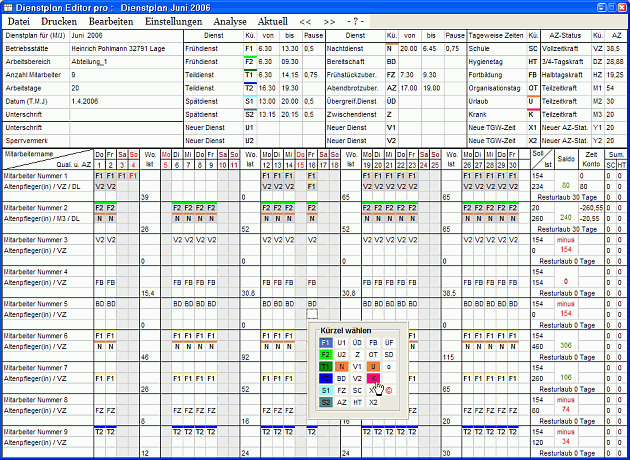Click the Zeit Konto column header
Viewport: 630px width, 460px height.
pyautogui.click(x=591, y=159)
